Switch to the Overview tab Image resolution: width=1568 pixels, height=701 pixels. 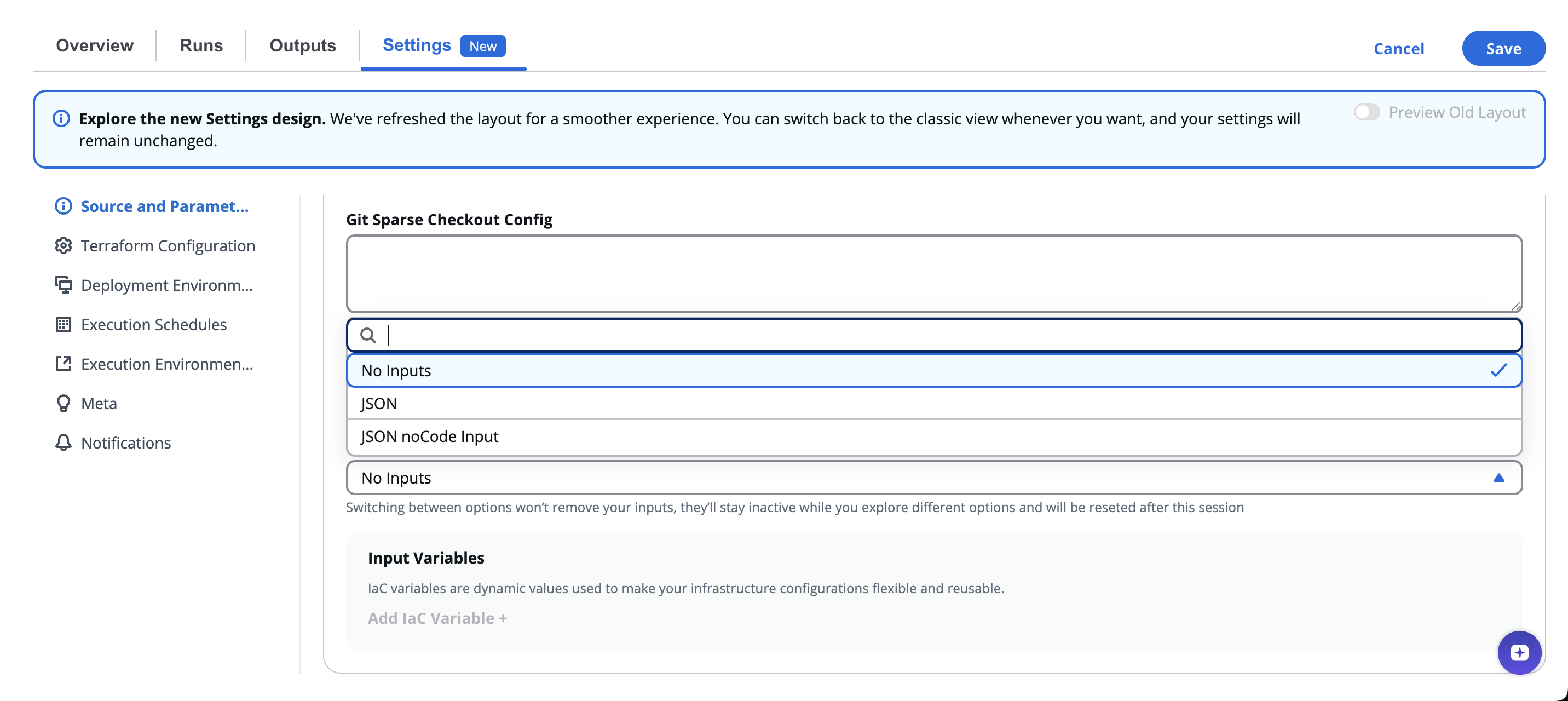[x=94, y=45]
